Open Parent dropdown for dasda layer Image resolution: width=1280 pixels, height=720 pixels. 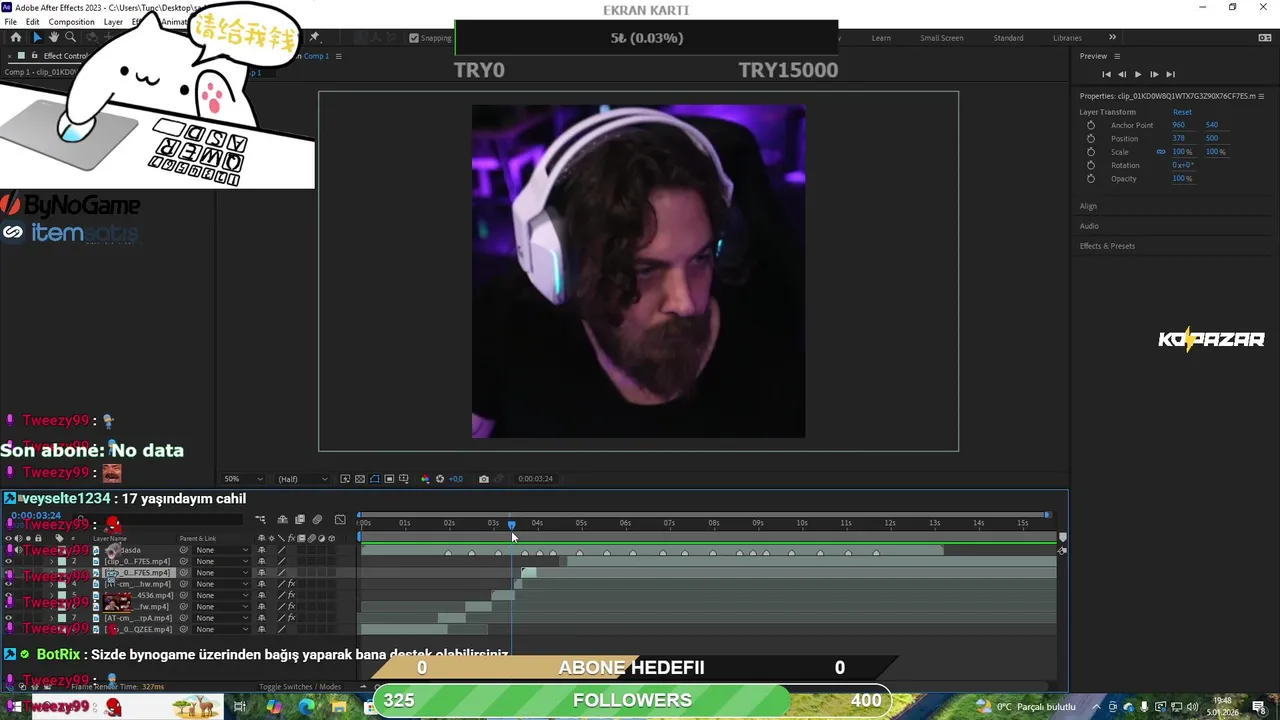222,550
